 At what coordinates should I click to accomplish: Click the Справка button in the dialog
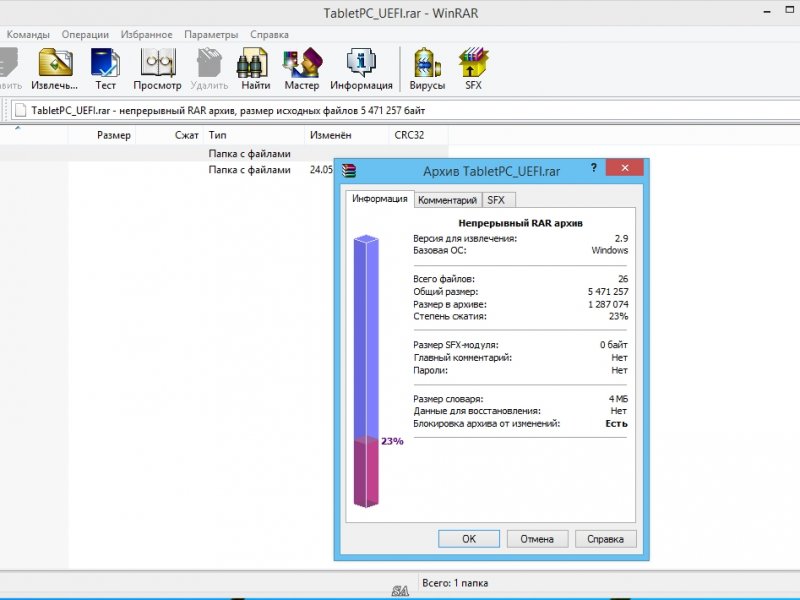click(x=606, y=539)
